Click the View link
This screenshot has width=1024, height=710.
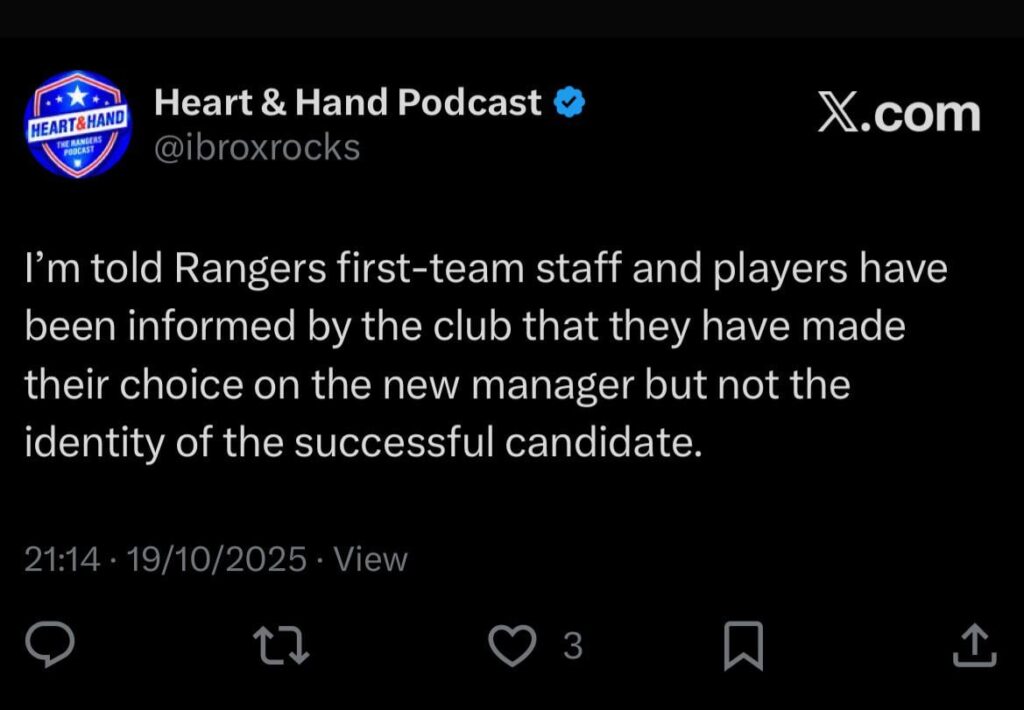coord(371,559)
